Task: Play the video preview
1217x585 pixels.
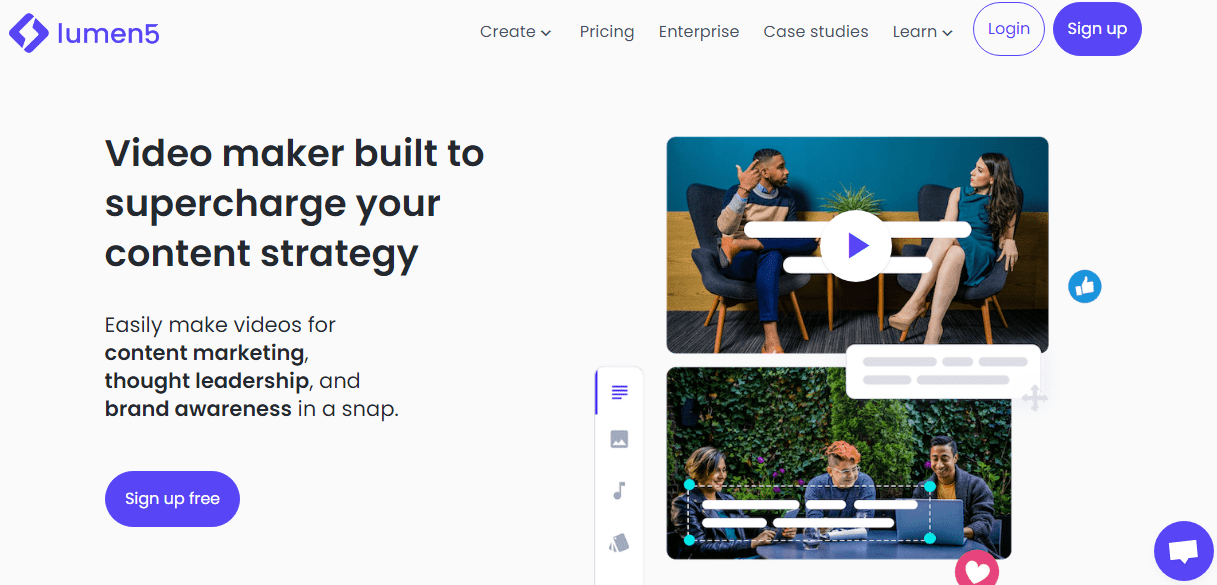Action: pos(856,245)
